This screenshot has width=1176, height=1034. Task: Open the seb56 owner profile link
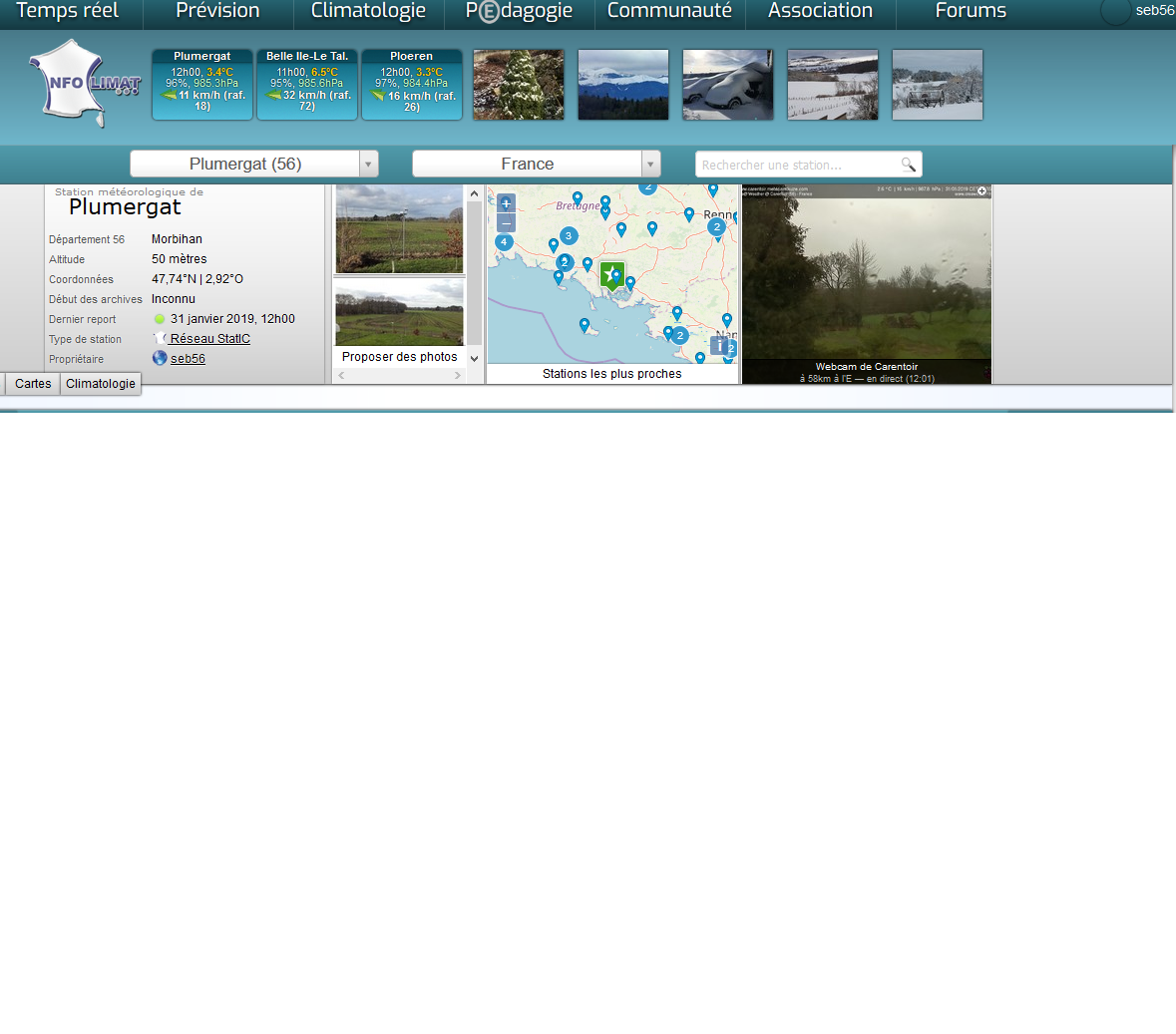(188, 359)
